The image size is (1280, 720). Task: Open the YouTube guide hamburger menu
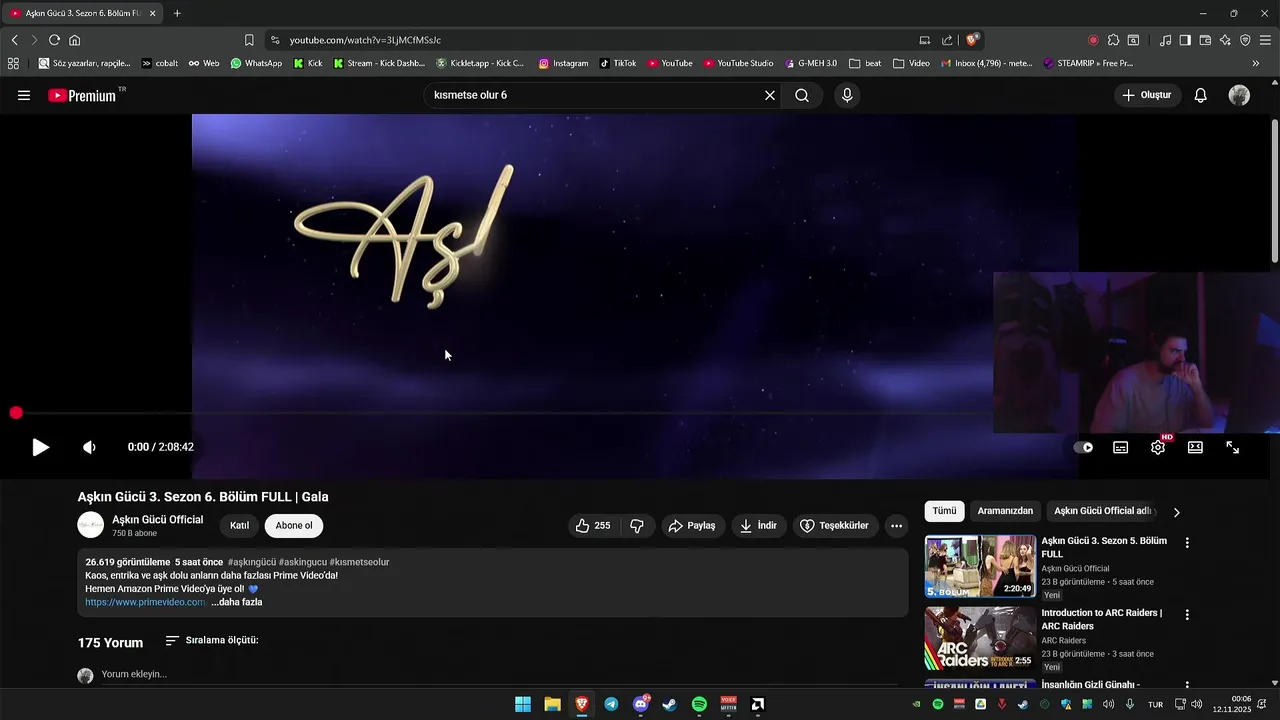coord(24,95)
